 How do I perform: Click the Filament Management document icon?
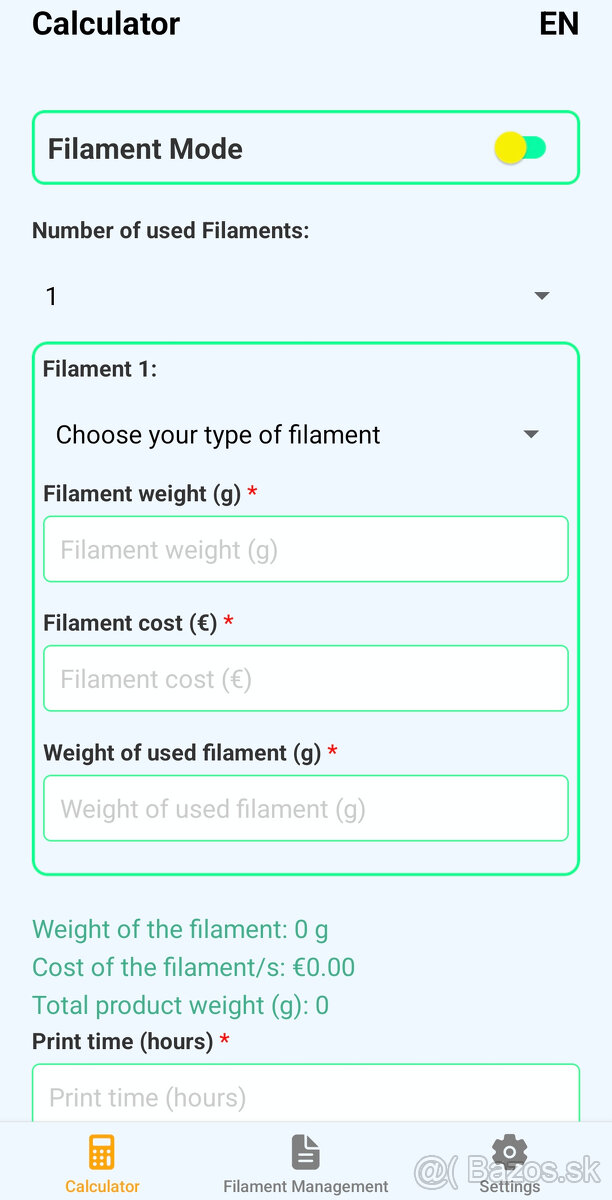pyautogui.click(x=306, y=1152)
